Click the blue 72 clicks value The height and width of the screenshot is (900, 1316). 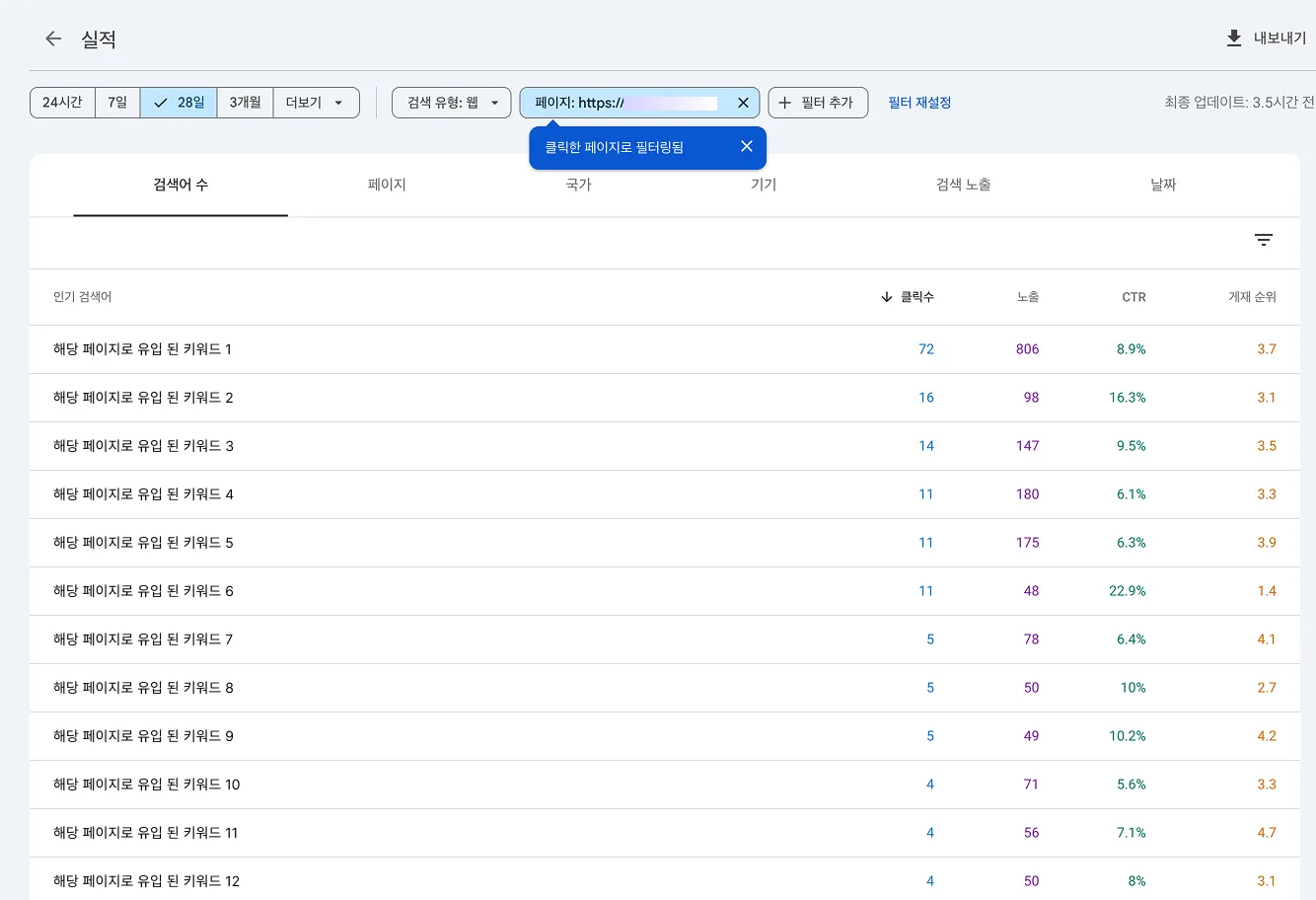pos(925,348)
